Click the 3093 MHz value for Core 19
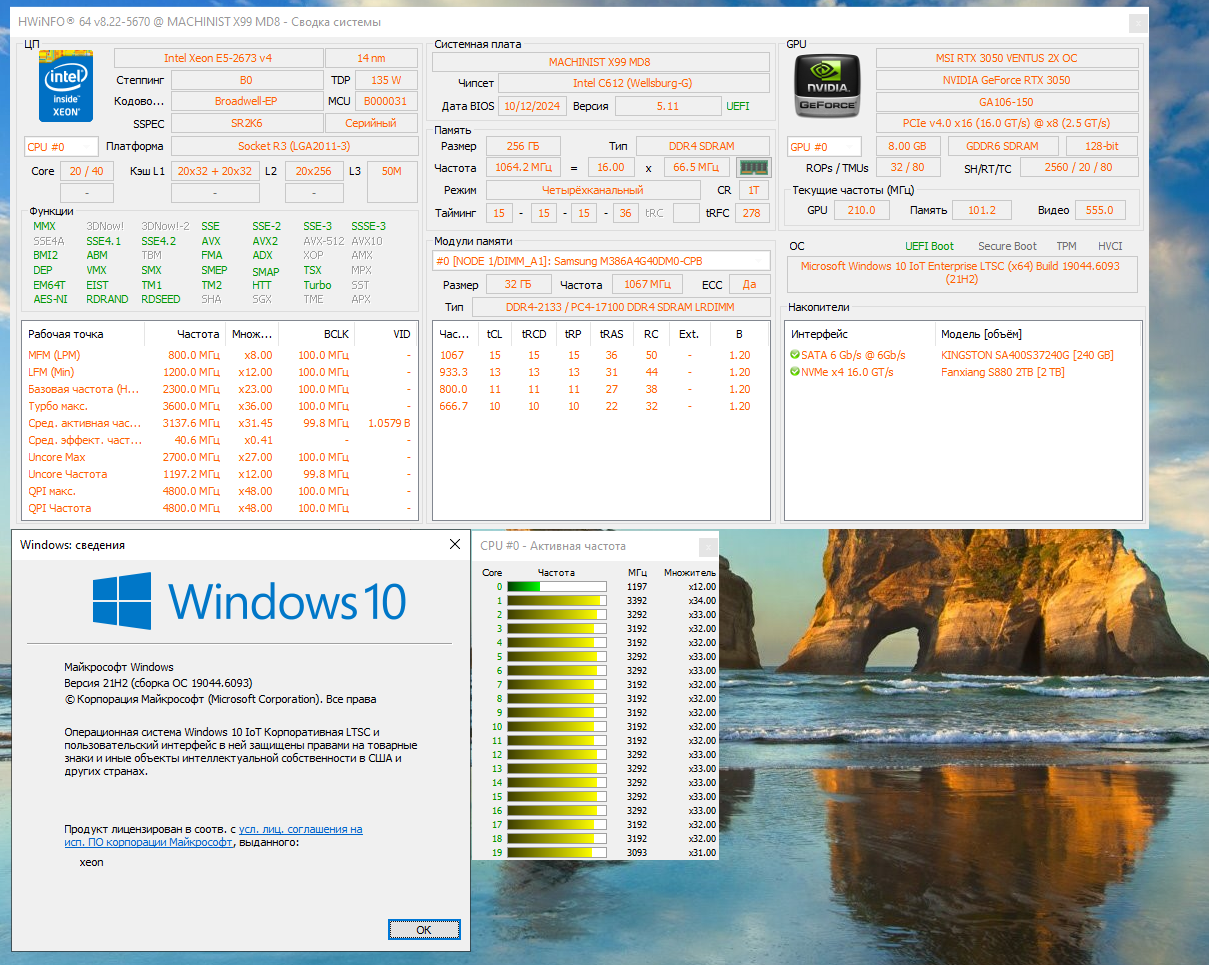 coord(637,853)
